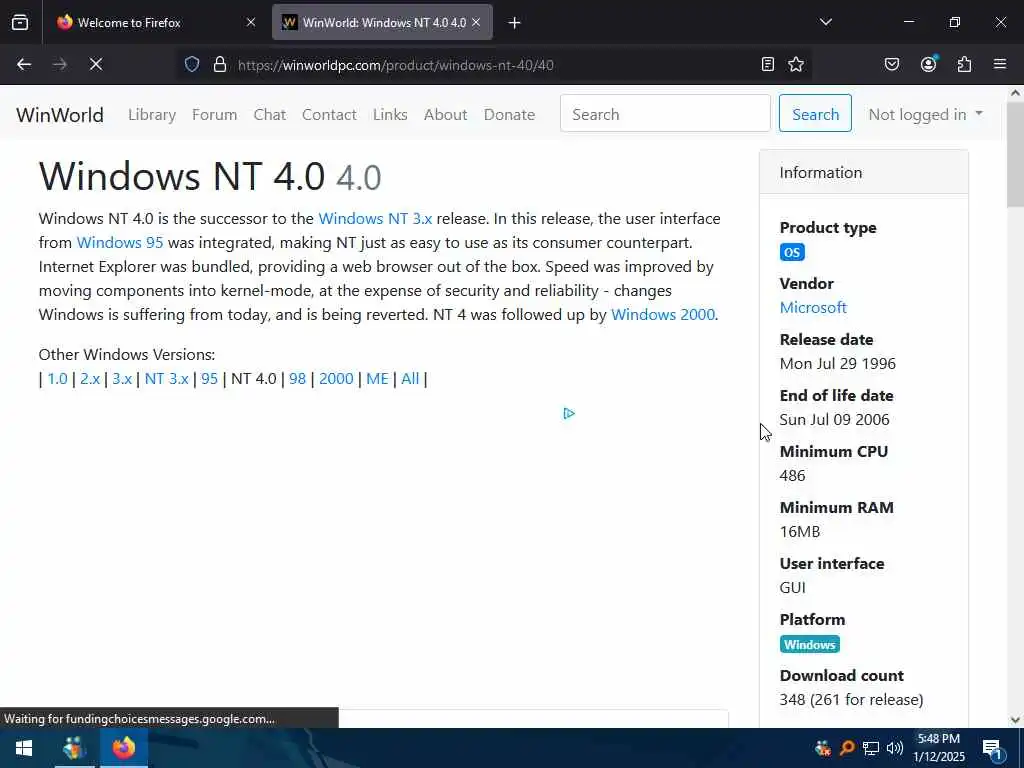This screenshot has width=1024, height=768.
Task: Go back with the back arrow
Action: [24, 64]
